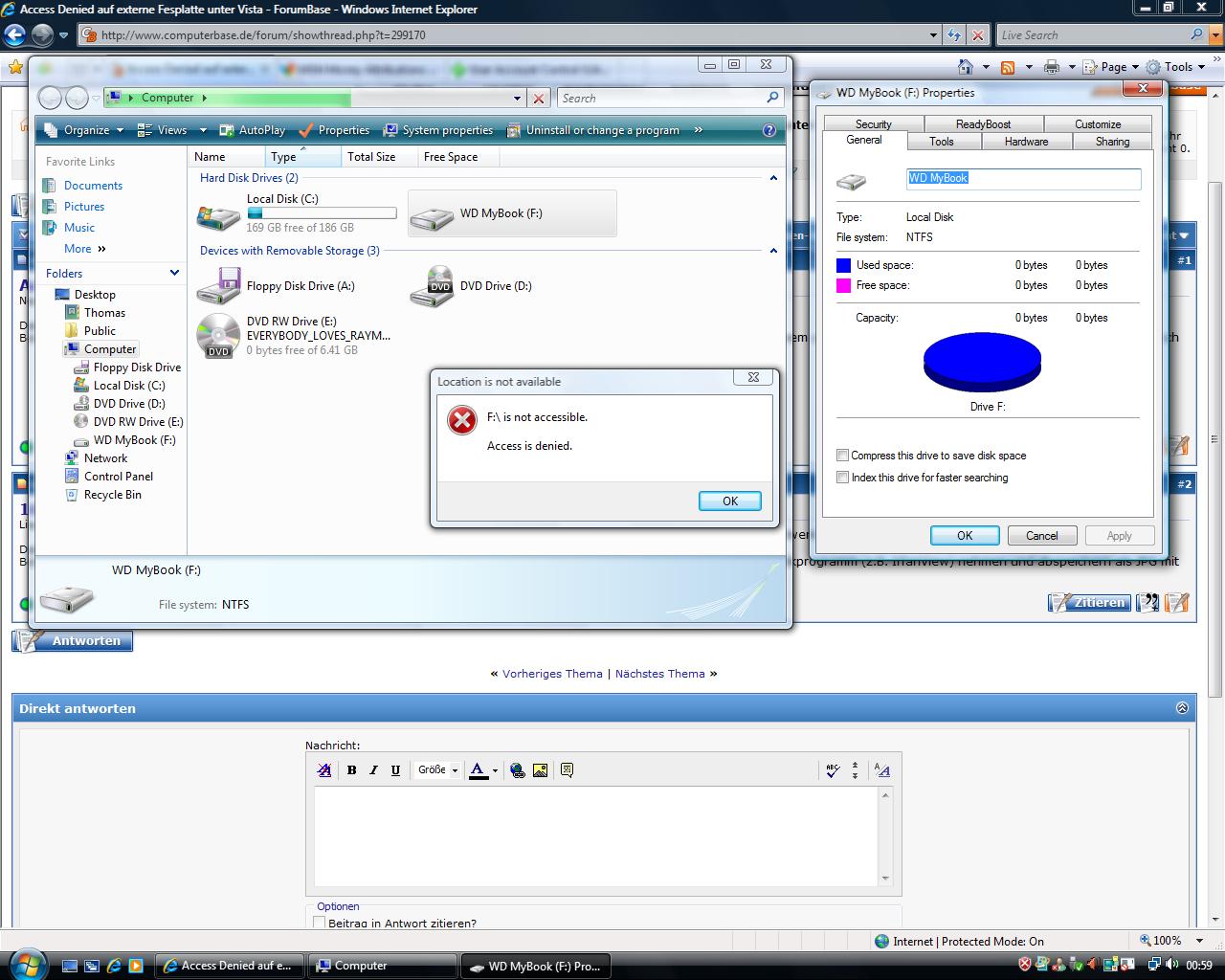1225x980 pixels.
Task: Click the italic formatting icon in reply editor
Action: (373, 770)
